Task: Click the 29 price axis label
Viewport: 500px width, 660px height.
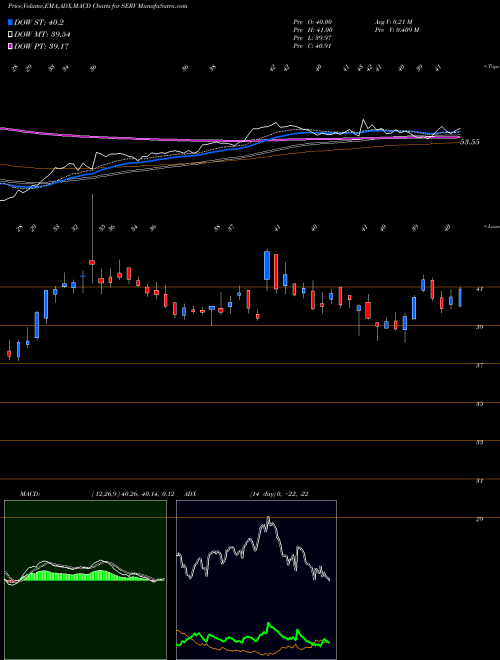Action: (x=479, y=519)
